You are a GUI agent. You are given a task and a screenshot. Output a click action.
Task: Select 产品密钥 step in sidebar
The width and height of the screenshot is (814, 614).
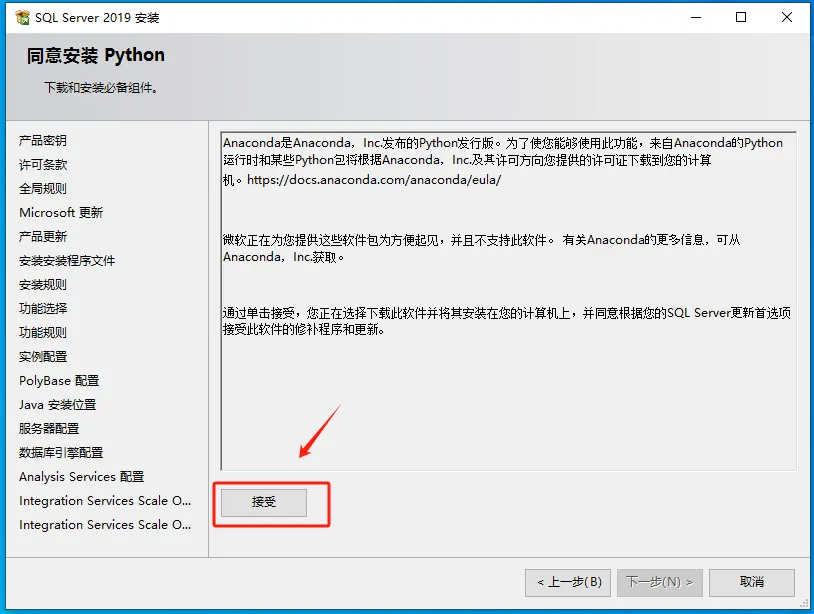[43, 141]
